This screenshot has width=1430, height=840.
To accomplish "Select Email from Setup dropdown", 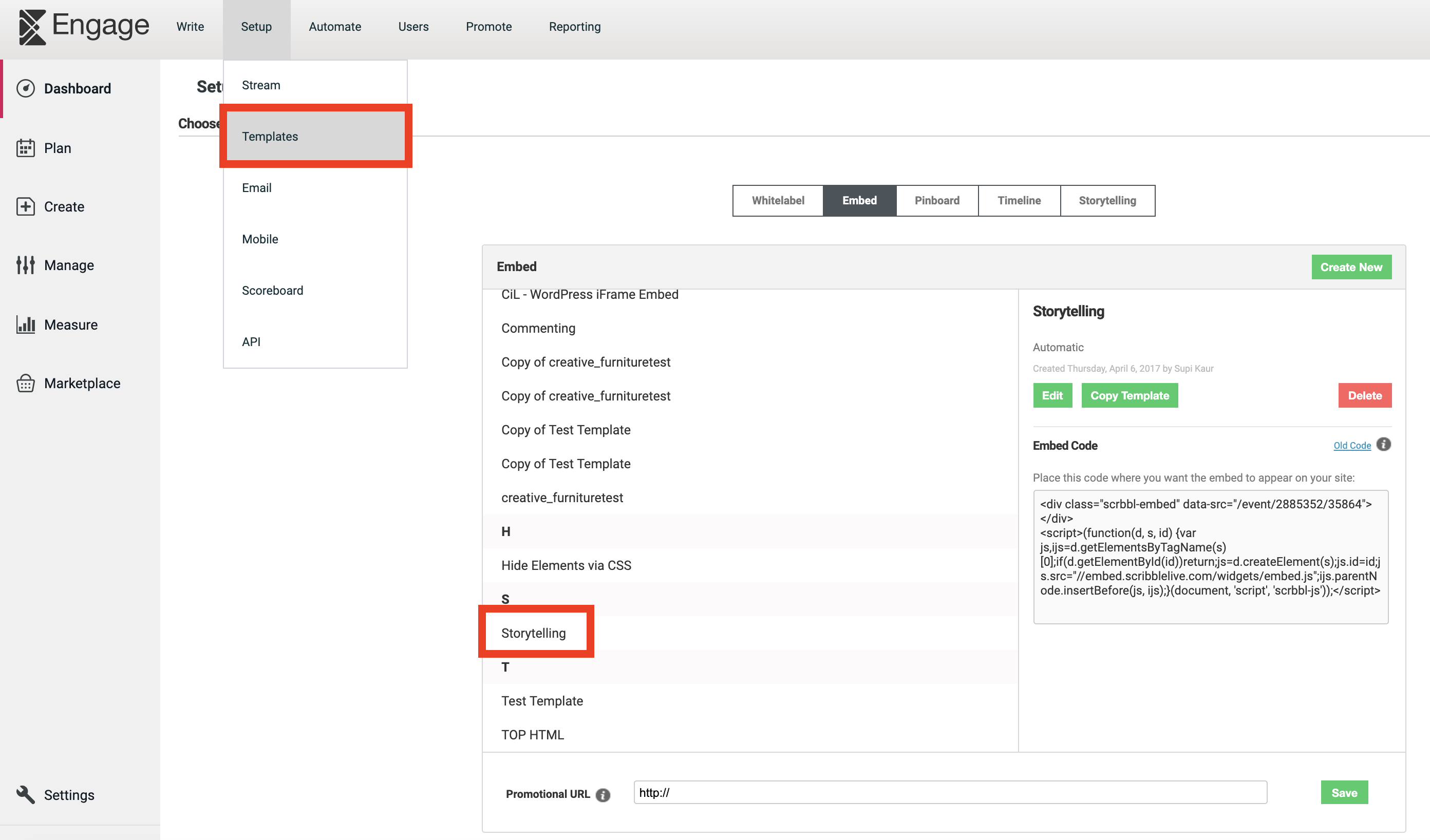I will [315, 188].
